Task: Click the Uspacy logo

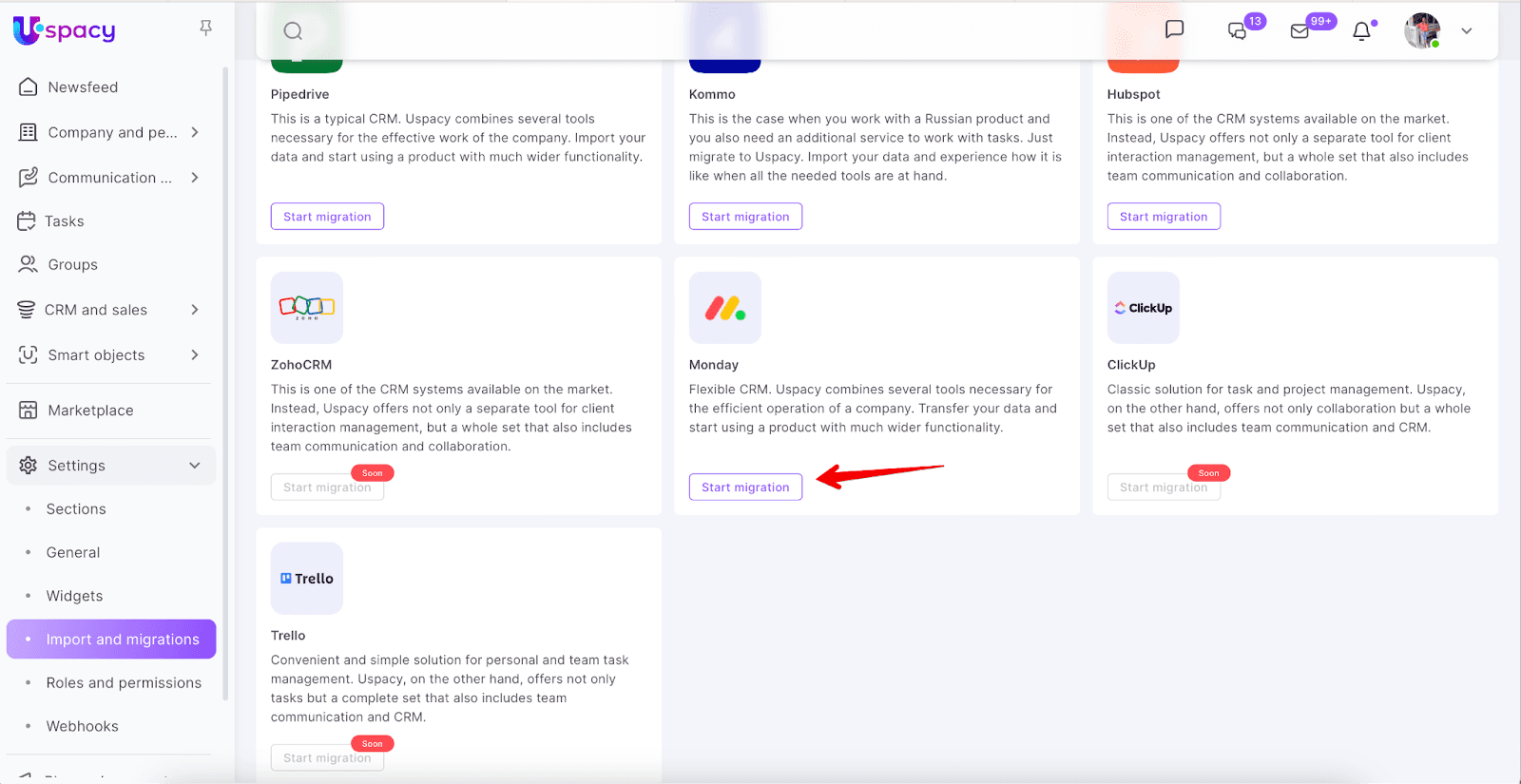Action: coord(65,30)
